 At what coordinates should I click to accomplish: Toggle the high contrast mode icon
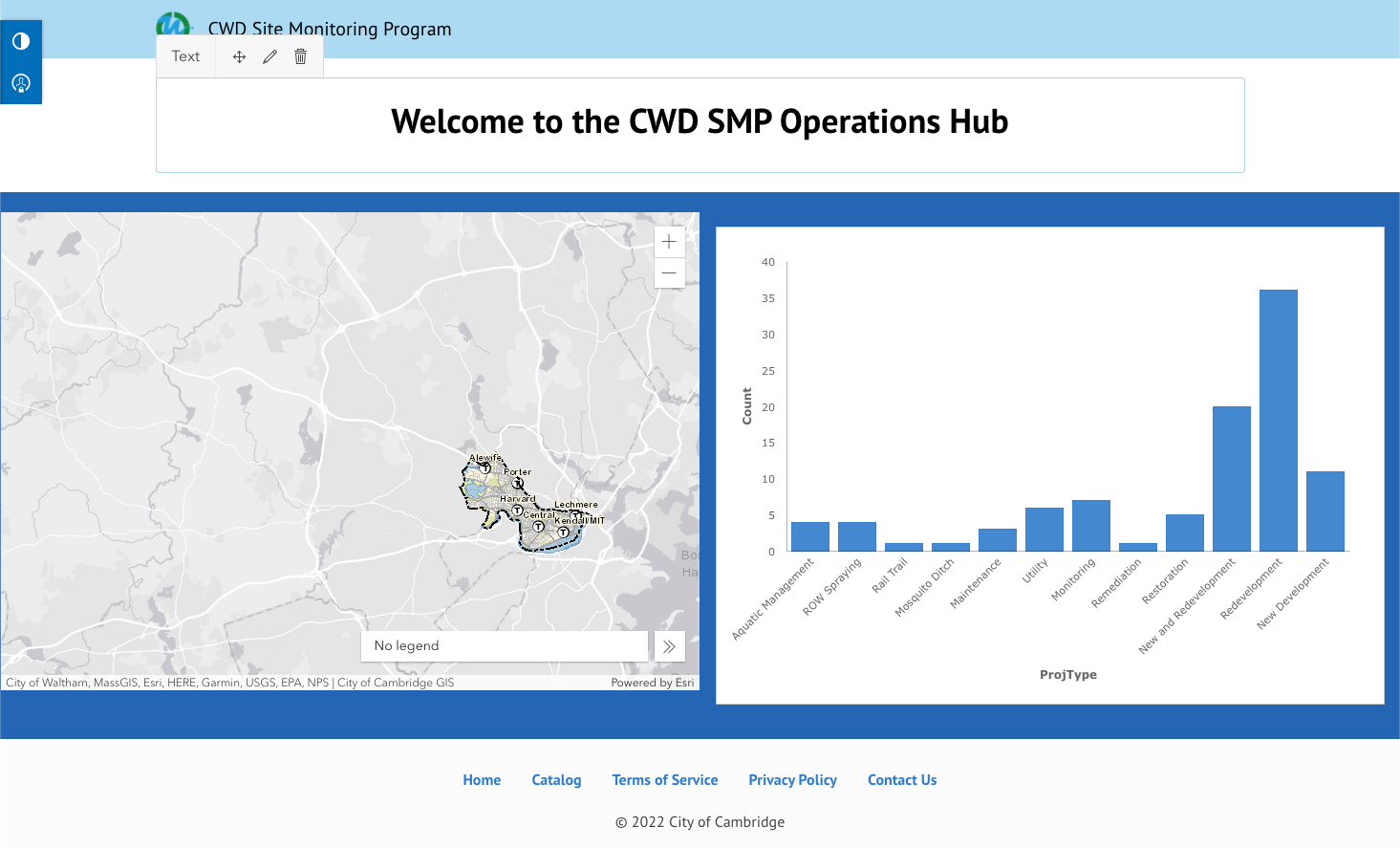[21, 41]
